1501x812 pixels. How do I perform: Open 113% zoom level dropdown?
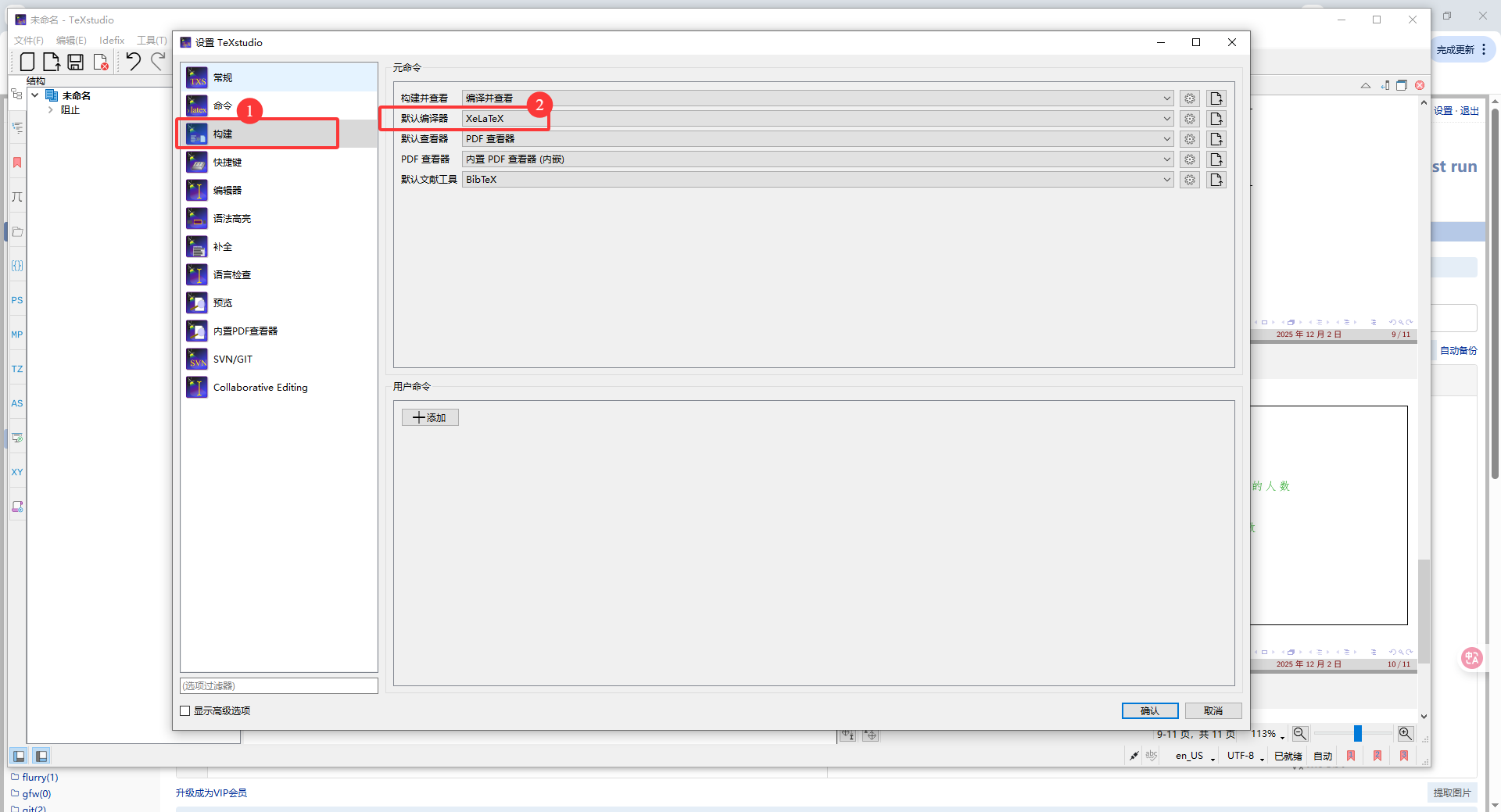(1267, 734)
